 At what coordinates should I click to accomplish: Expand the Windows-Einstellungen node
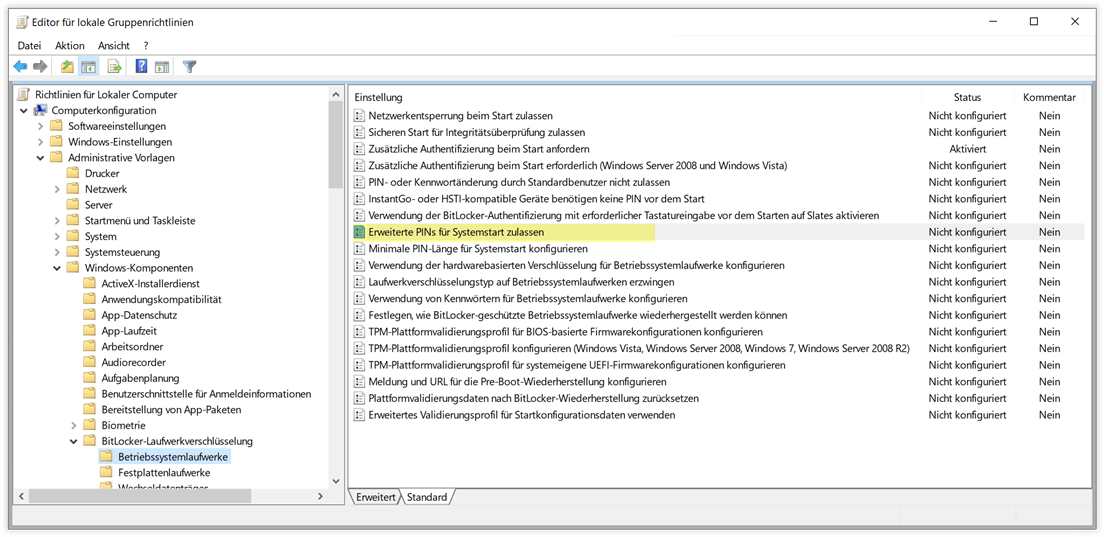coord(41,142)
